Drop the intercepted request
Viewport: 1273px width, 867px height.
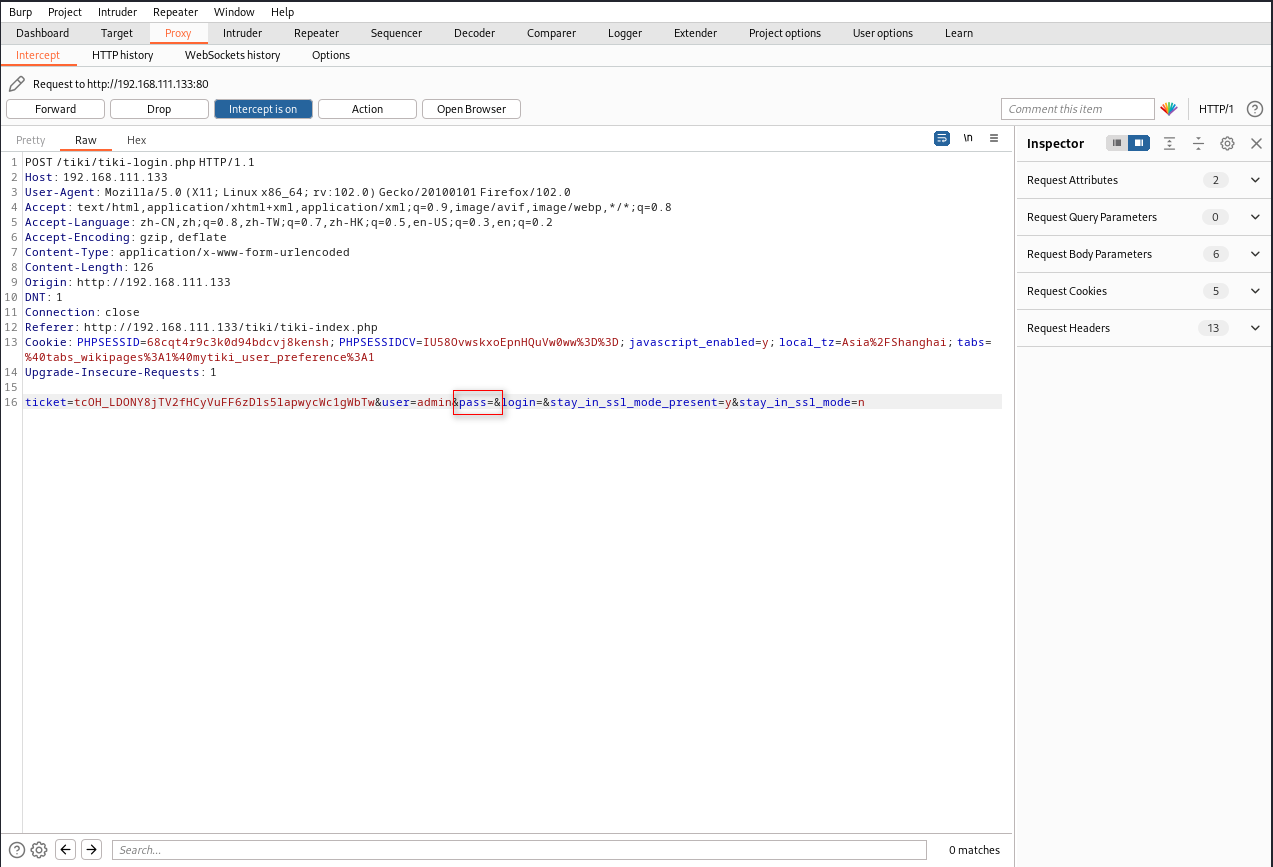(159, 109)
